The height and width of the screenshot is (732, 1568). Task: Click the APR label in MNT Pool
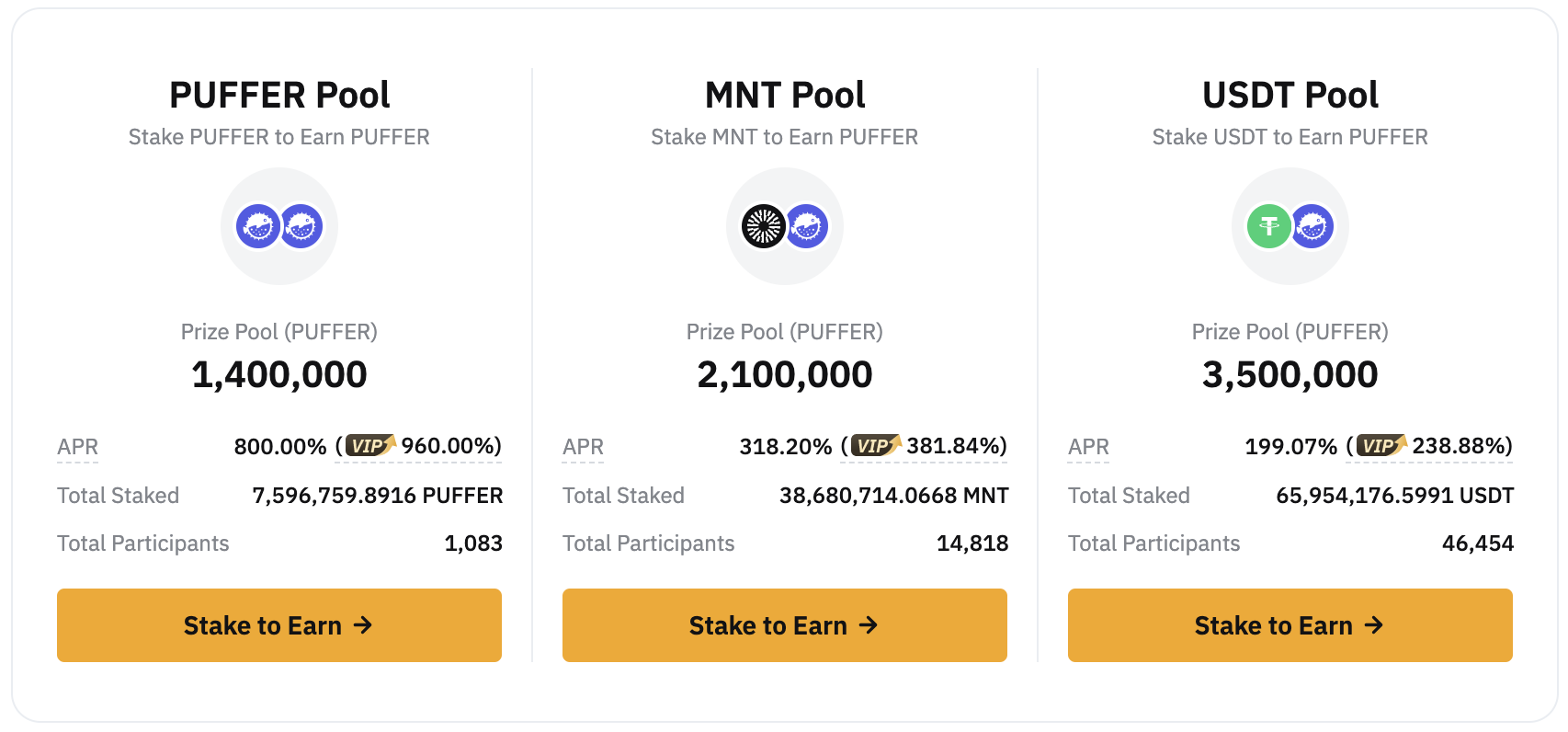tap(583, 447)
